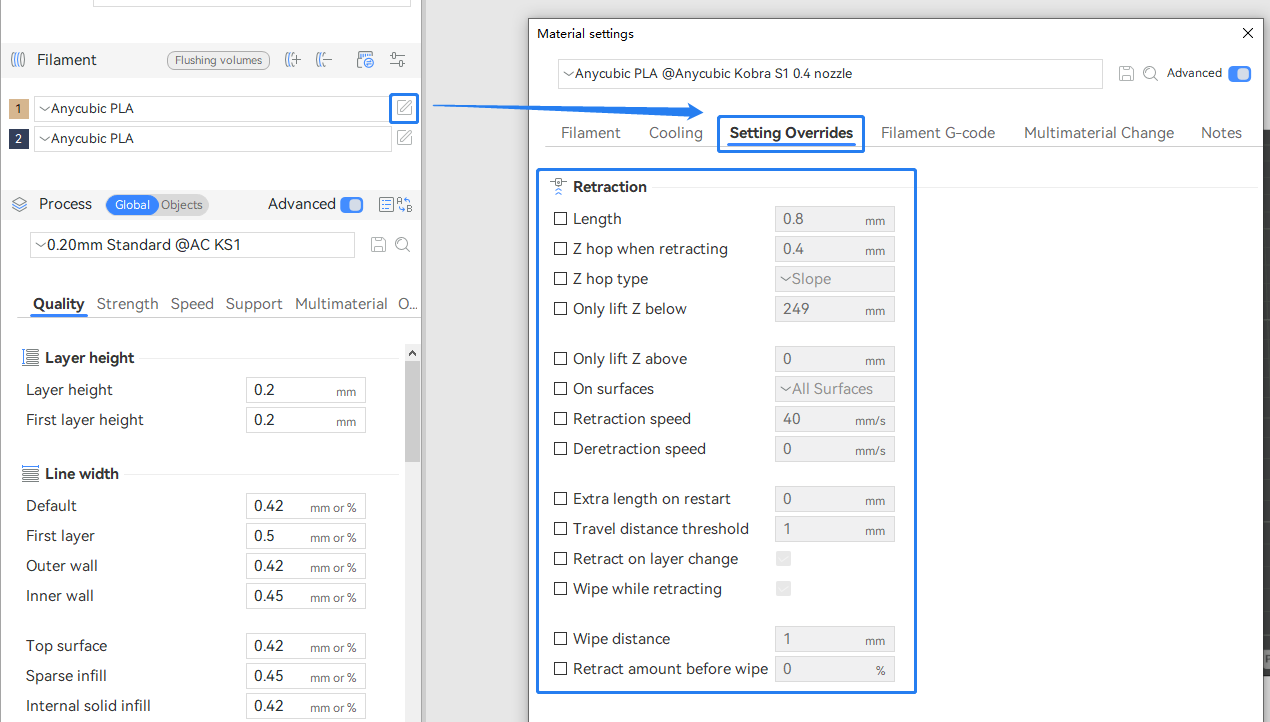This screenshot has height=722, width=1270.
Task: Tick Retract amount before wipe checkbox
Action: 560,669
